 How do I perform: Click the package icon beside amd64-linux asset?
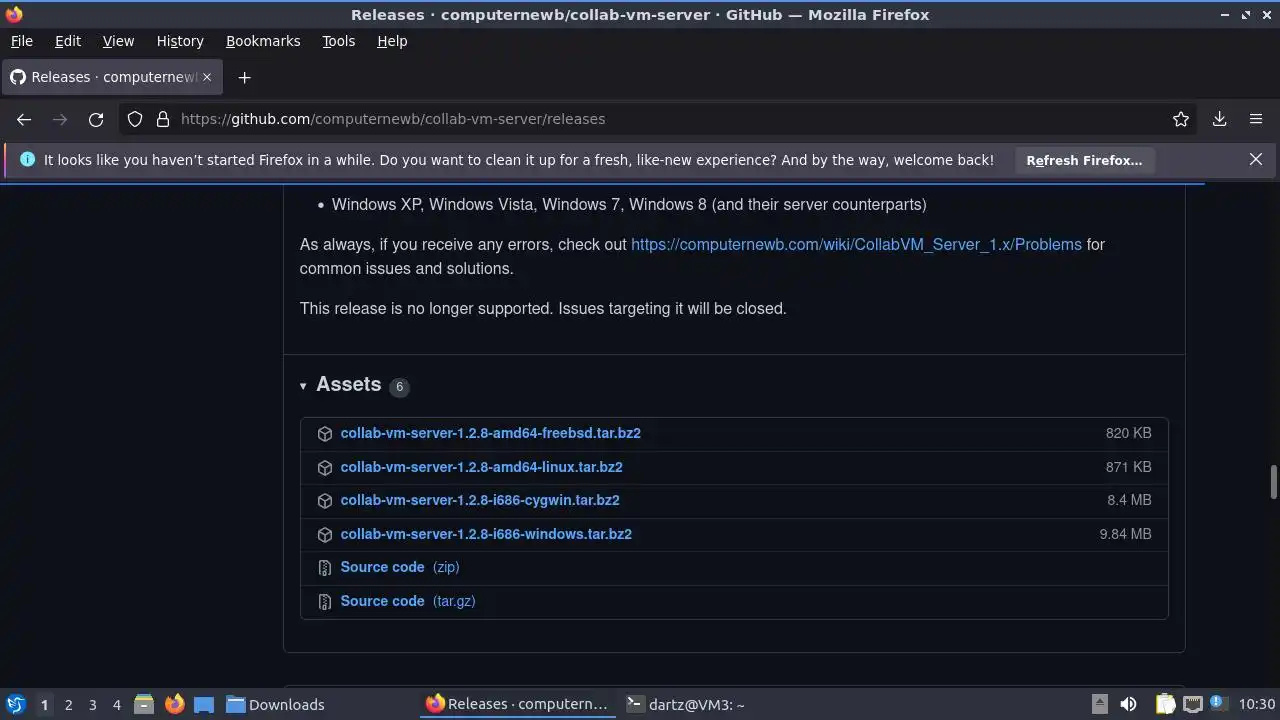coord(325,467)
